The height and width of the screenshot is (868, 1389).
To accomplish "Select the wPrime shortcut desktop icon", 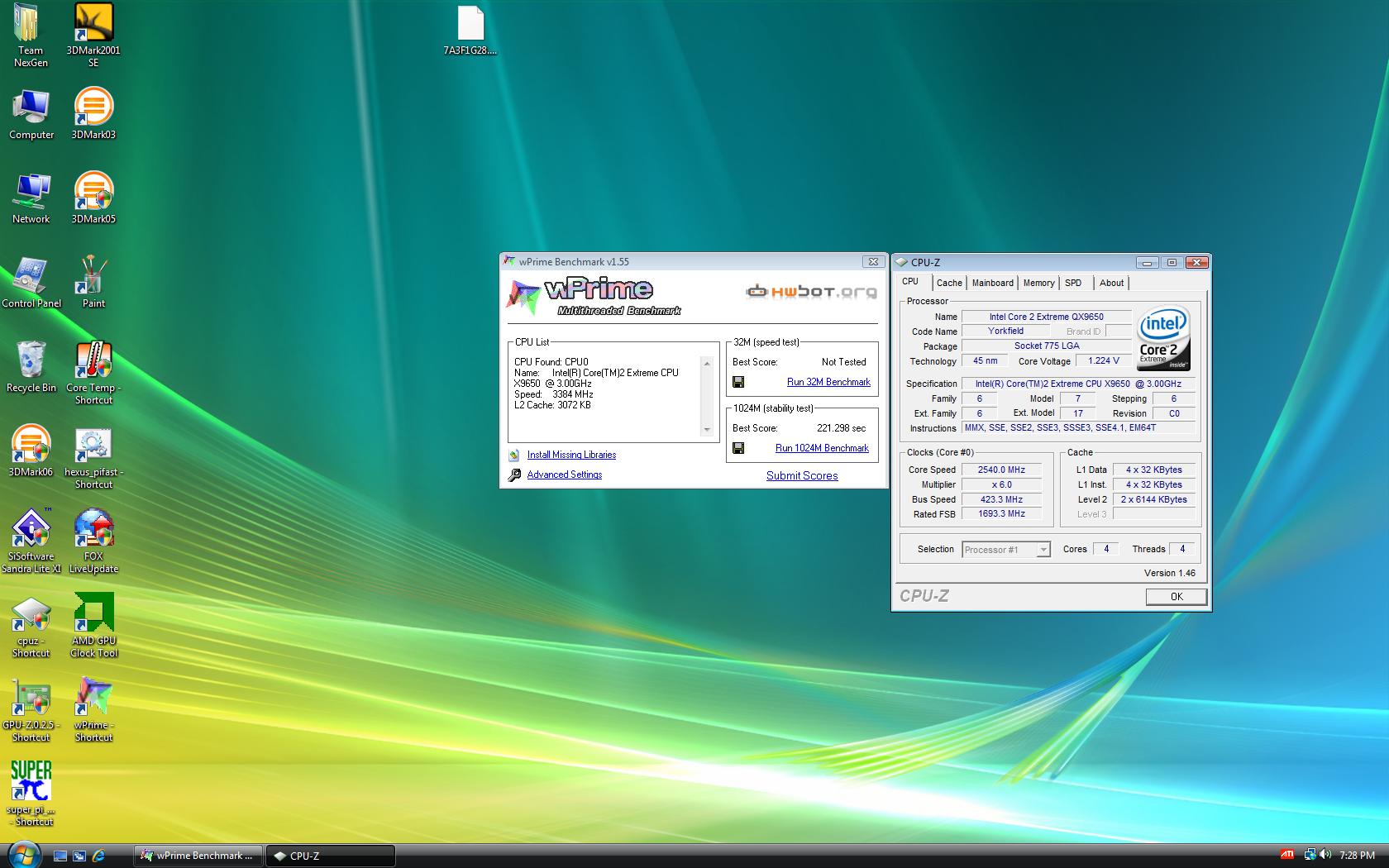I will tap(93, 711).
